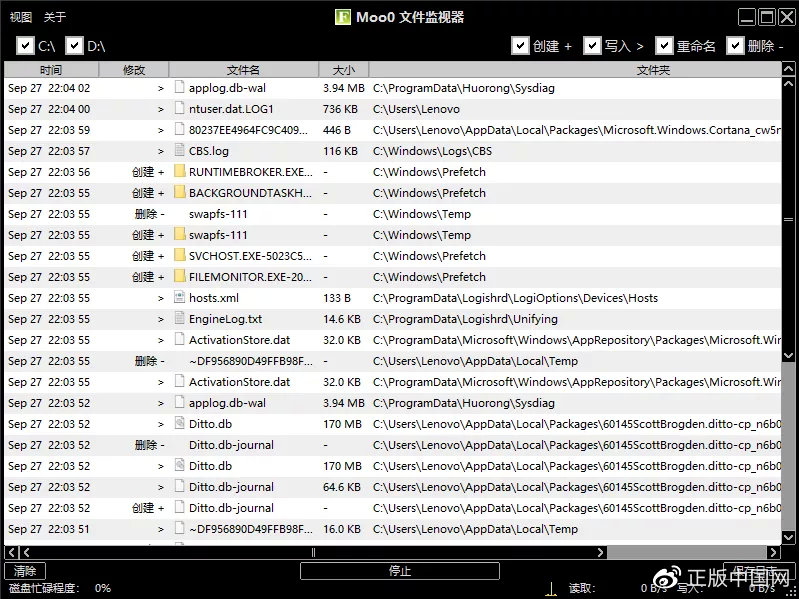
Task: Toggle the 创建 + filter checkbox
Action: pyautogui.click(x=520, y=46)
